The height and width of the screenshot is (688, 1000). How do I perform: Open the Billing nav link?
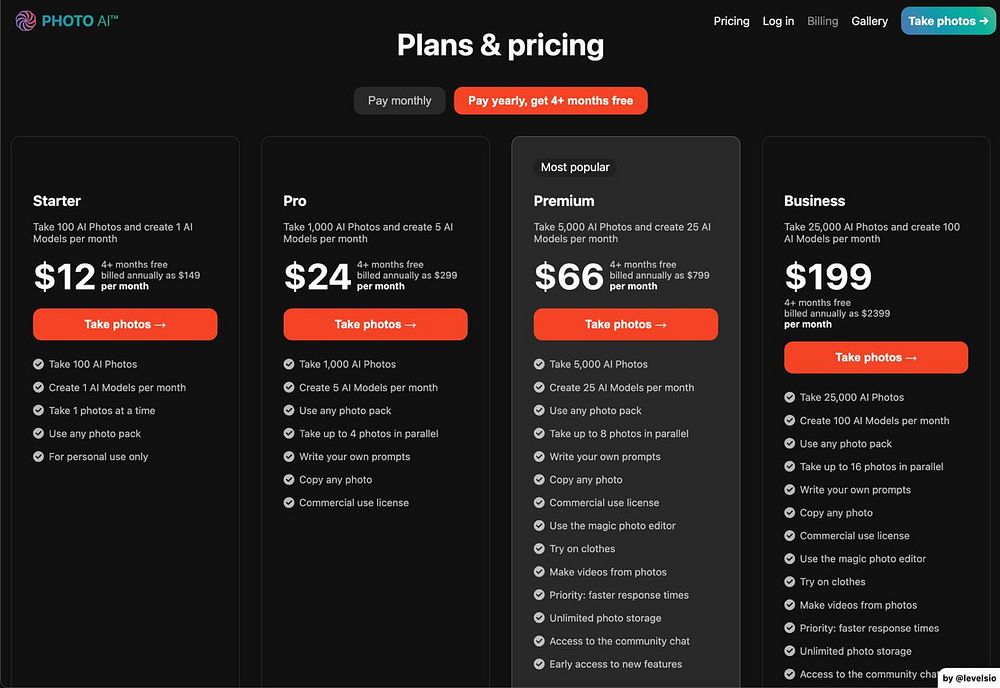(x=822, y=21)
